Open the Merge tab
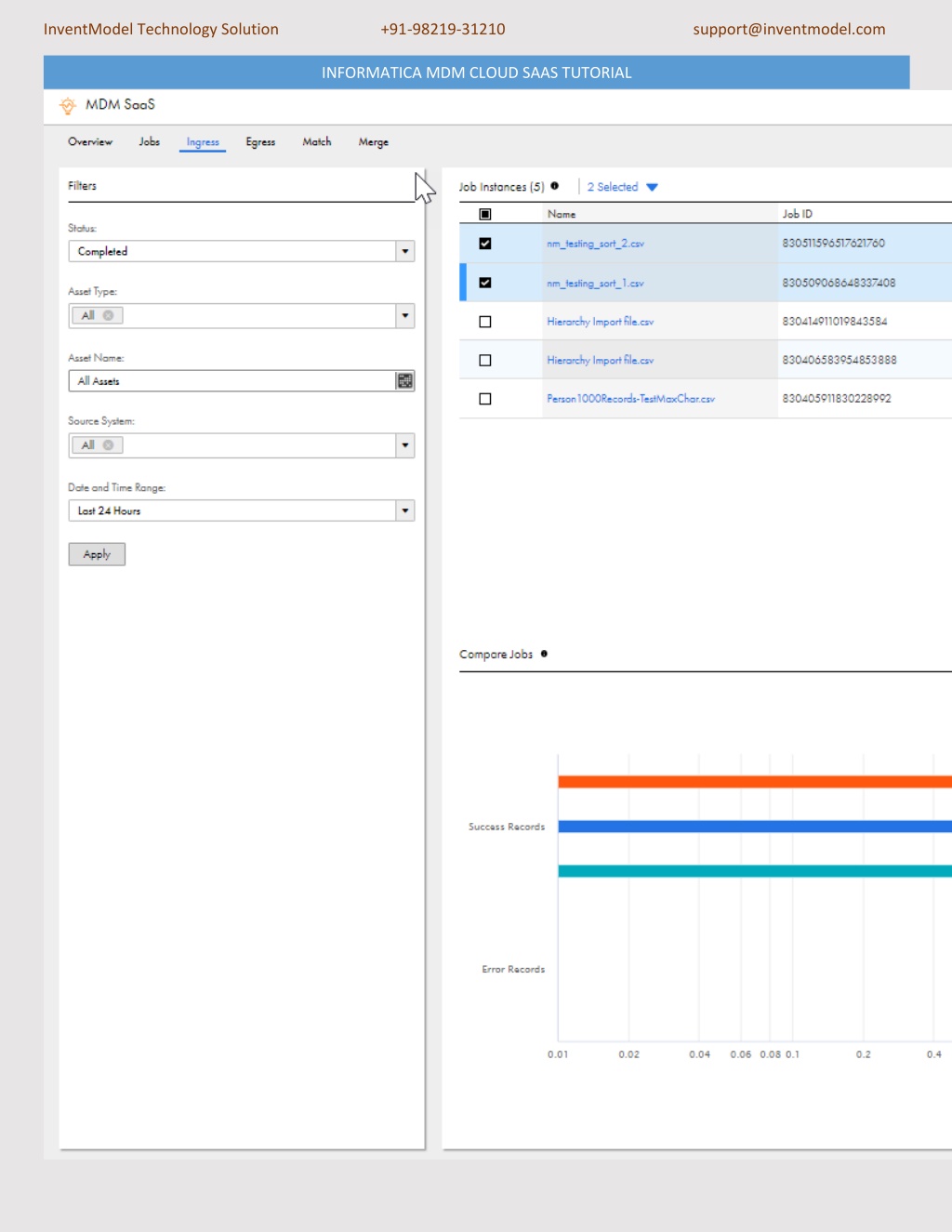Screen dimensions: 952x1232 (374, 142)
